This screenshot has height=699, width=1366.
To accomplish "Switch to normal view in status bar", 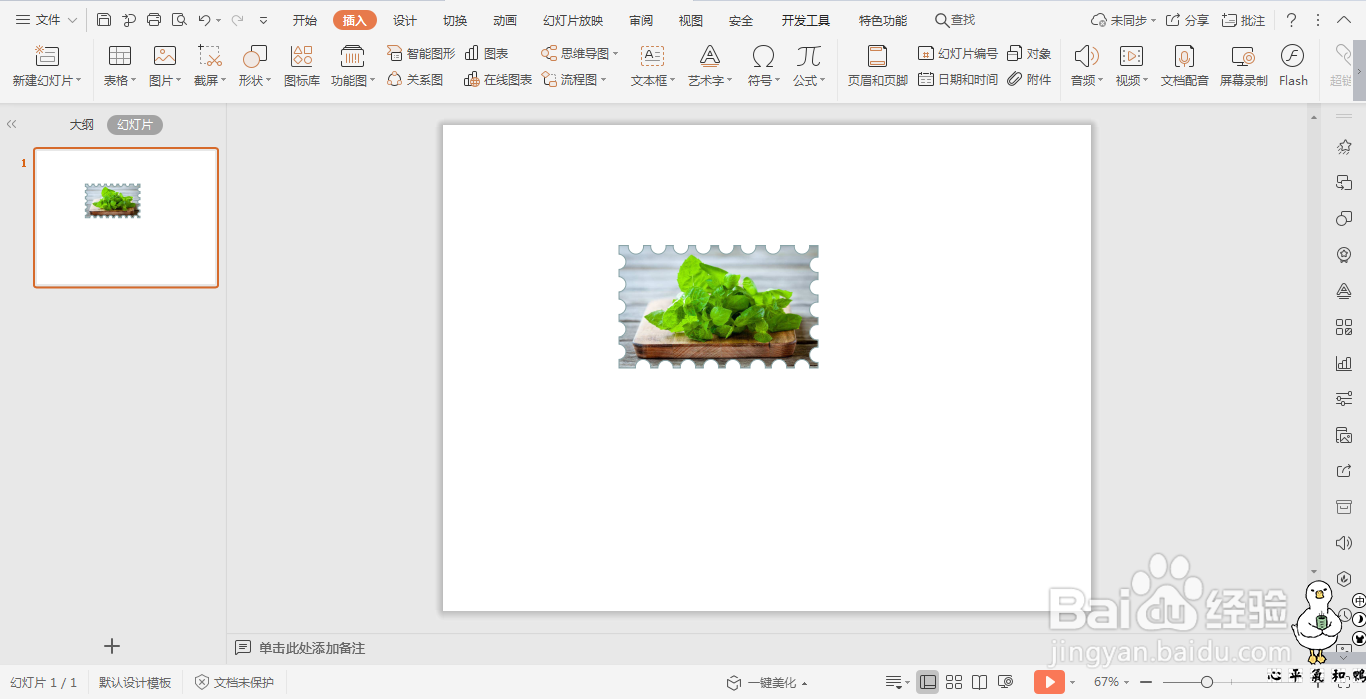I will [x=928, y=682].
